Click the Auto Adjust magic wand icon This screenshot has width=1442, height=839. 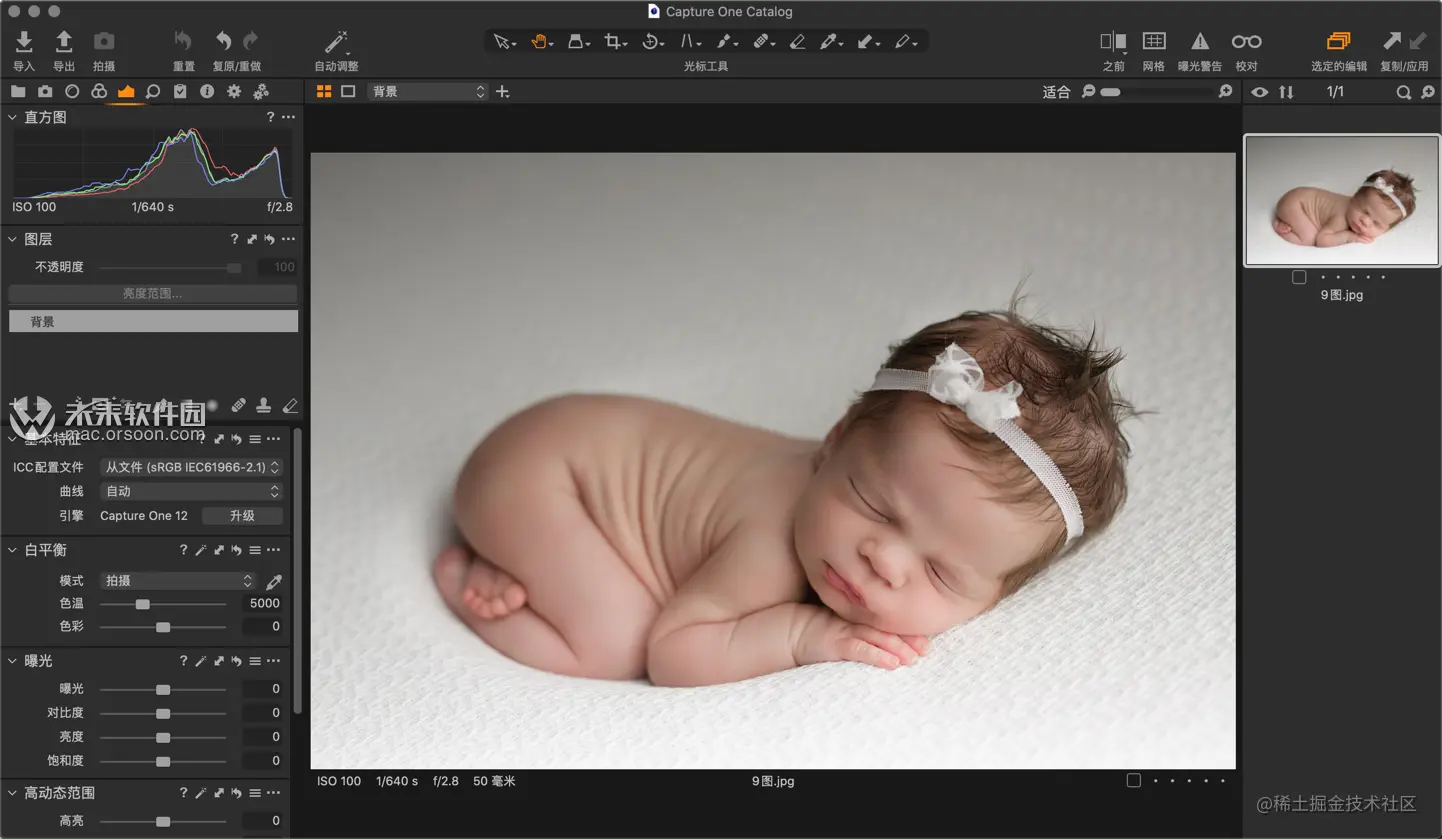click(x=336, y=41)
